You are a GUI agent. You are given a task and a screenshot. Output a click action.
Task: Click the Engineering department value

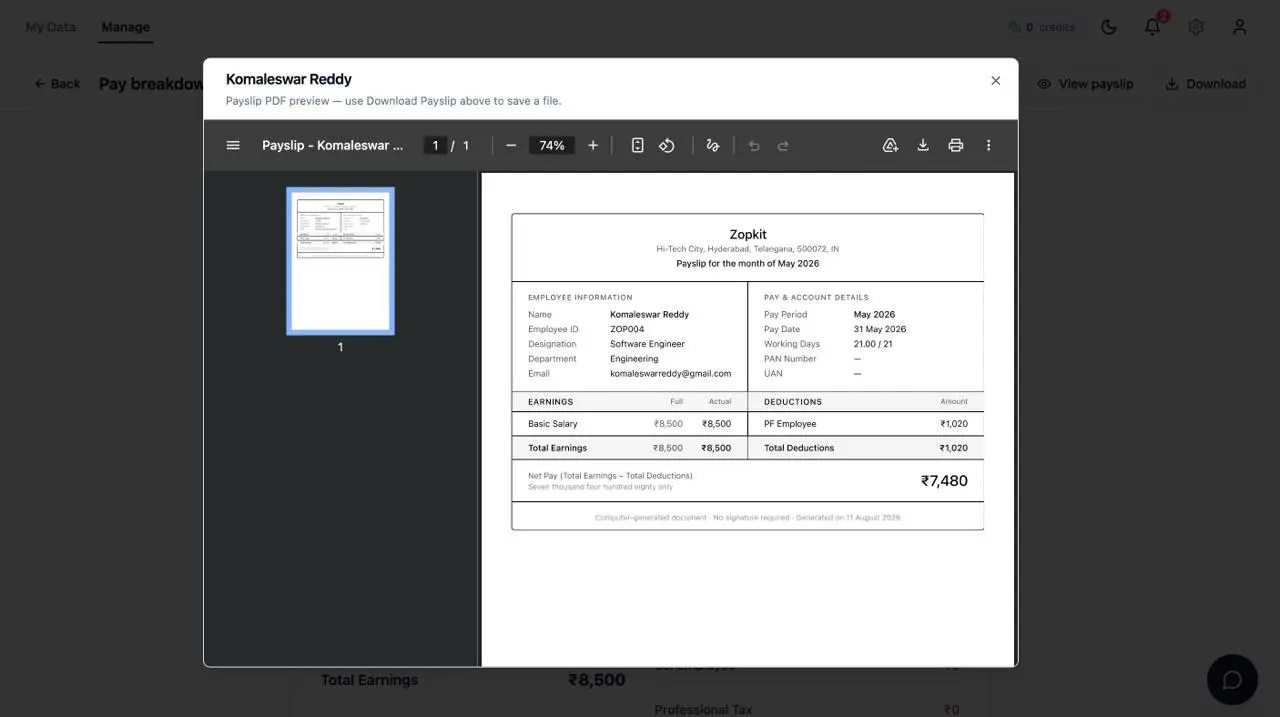click(634, 358)
